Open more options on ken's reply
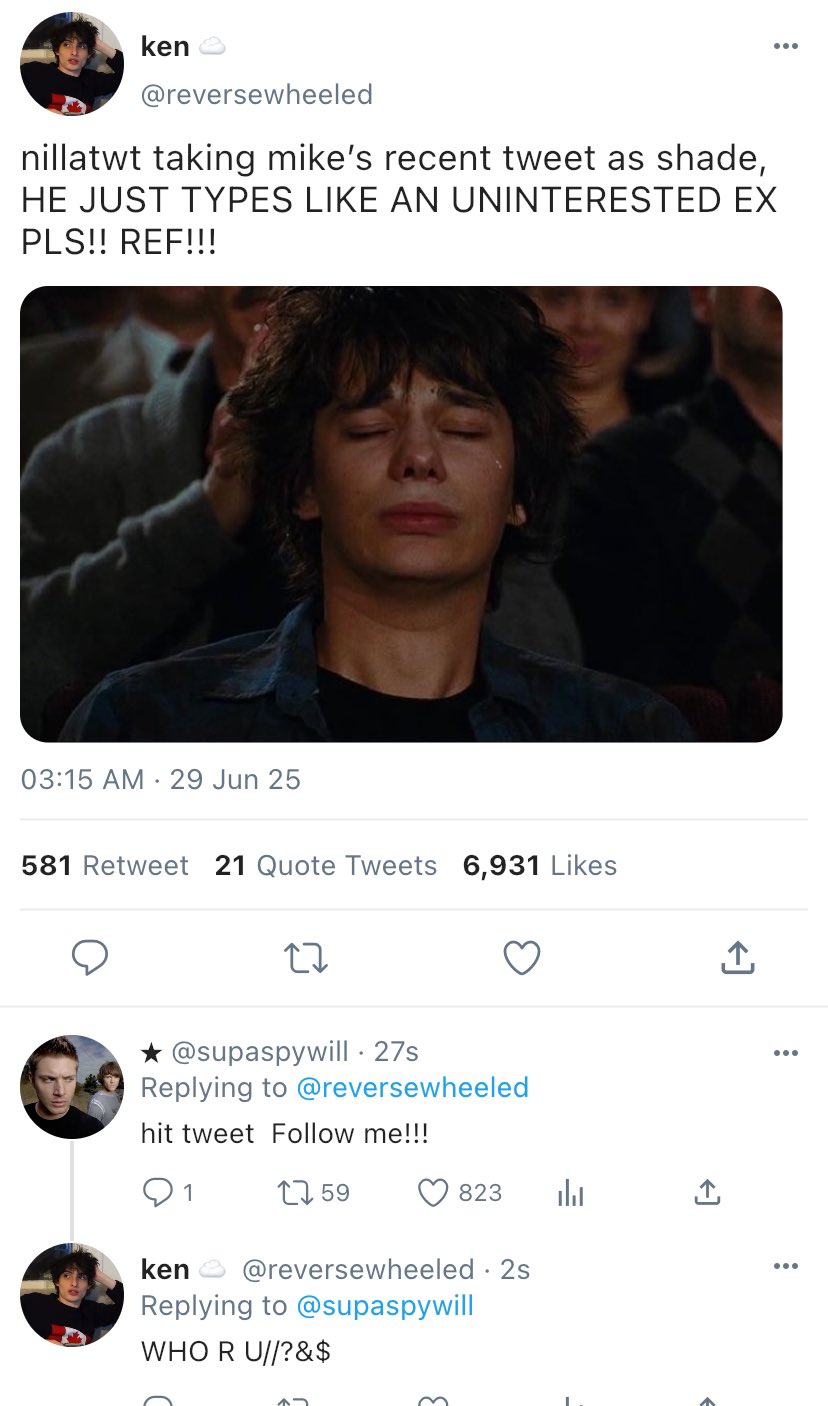This screenshot has height=1406, width=828. click(786, 1268)
